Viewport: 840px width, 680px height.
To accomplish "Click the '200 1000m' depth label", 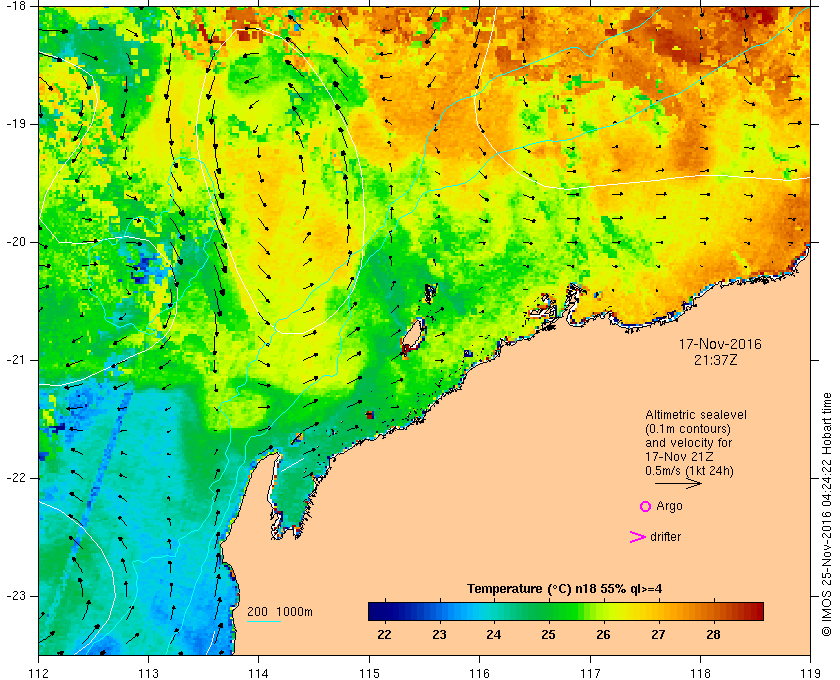I will tap(280, 612).
